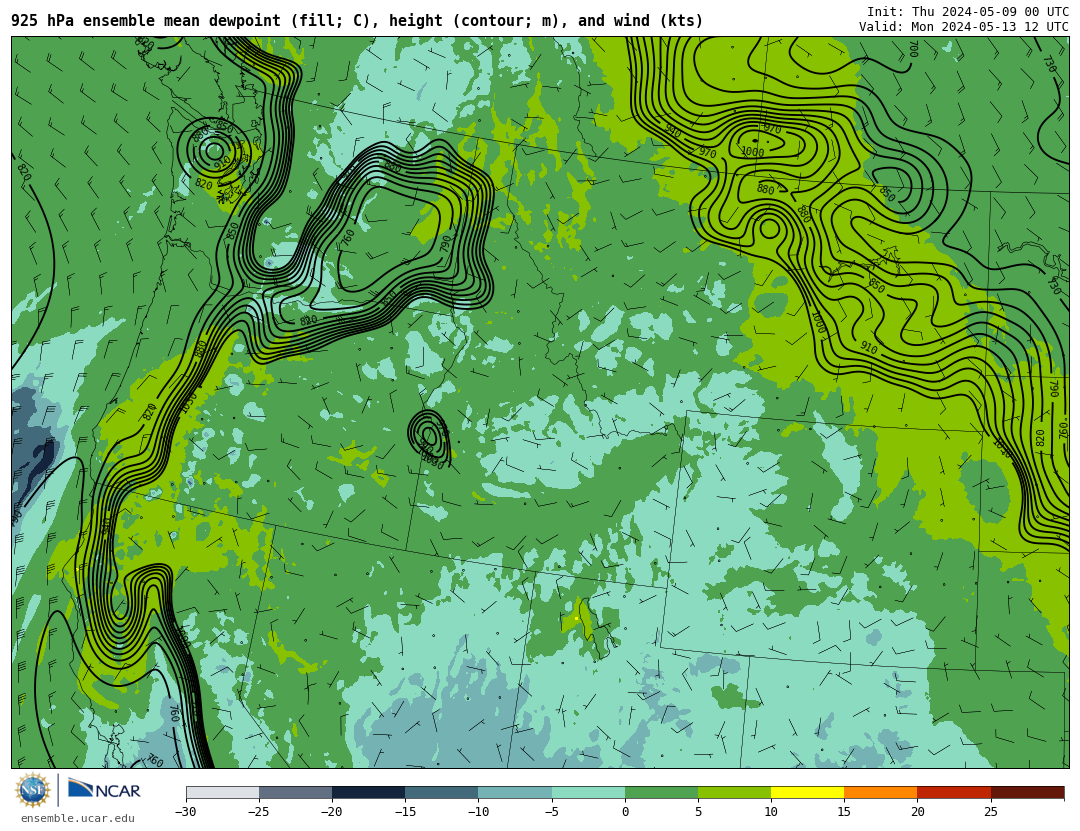Click the NCAR logo
The image size is (1080, 831).
[105, 790]
